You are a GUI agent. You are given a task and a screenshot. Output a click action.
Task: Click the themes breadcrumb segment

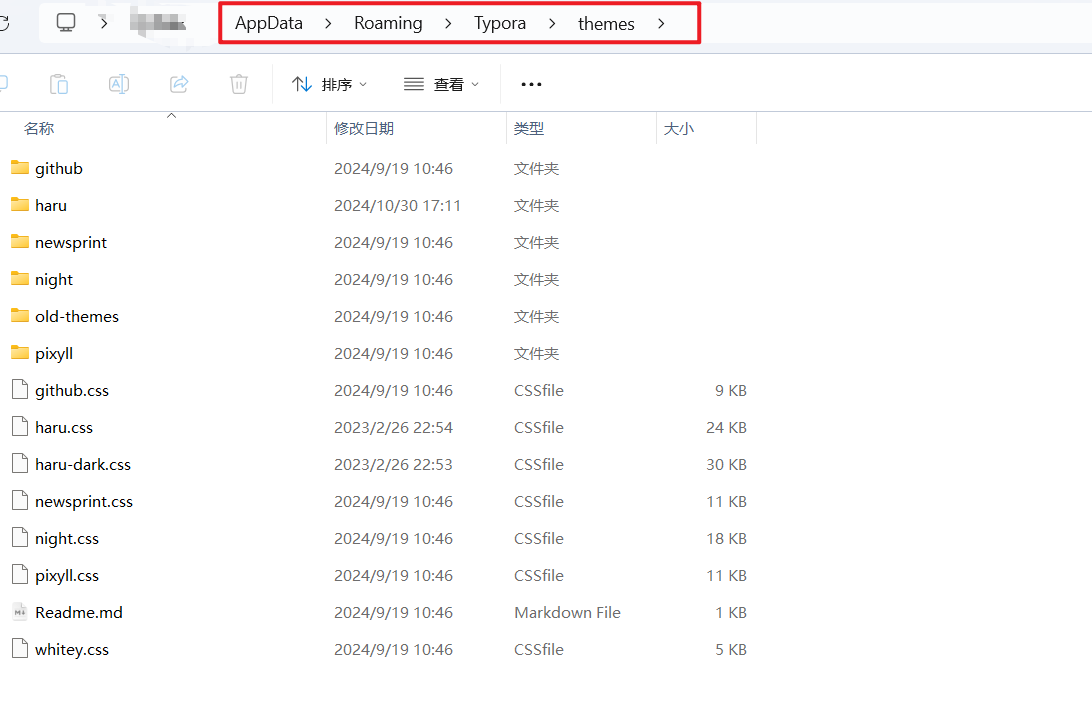606,24
